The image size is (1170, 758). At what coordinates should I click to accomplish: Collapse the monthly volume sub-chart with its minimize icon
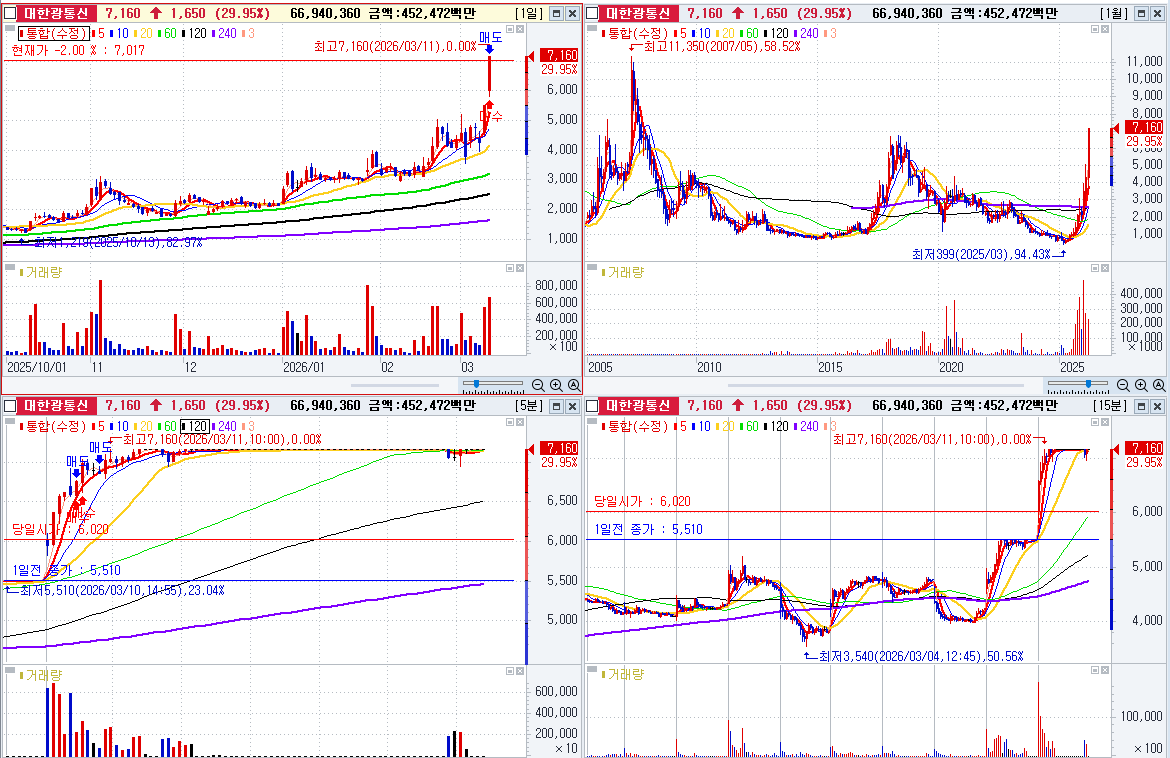1095,268
